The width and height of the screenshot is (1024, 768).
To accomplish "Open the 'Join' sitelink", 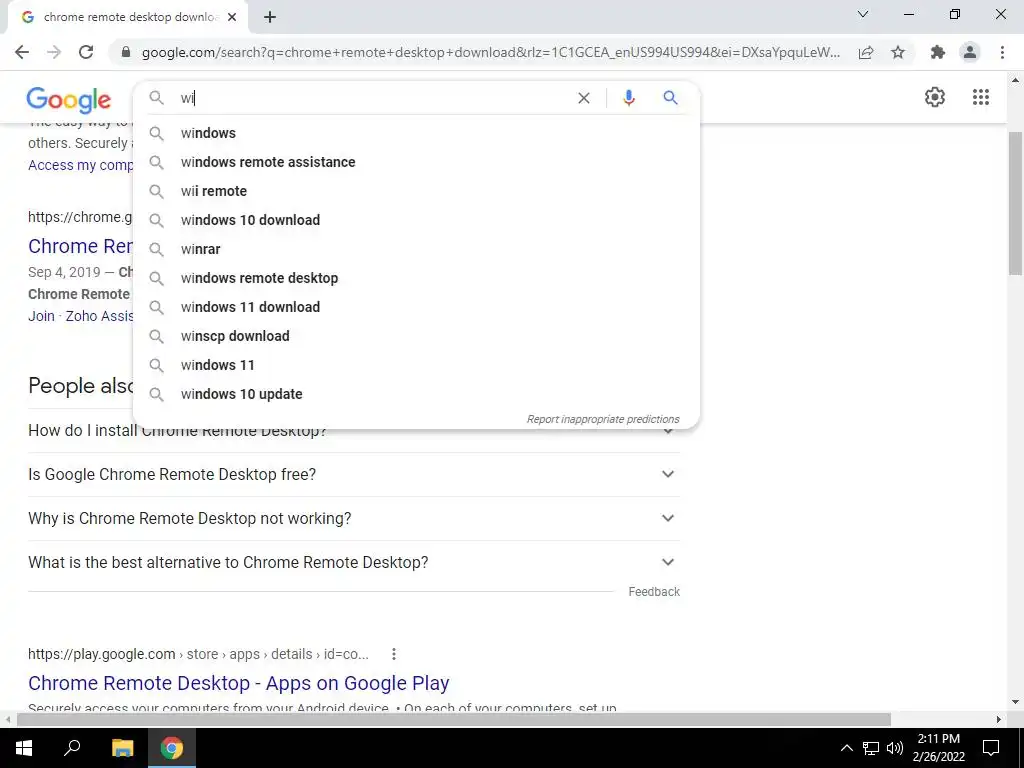I will (x=41, y=316).
